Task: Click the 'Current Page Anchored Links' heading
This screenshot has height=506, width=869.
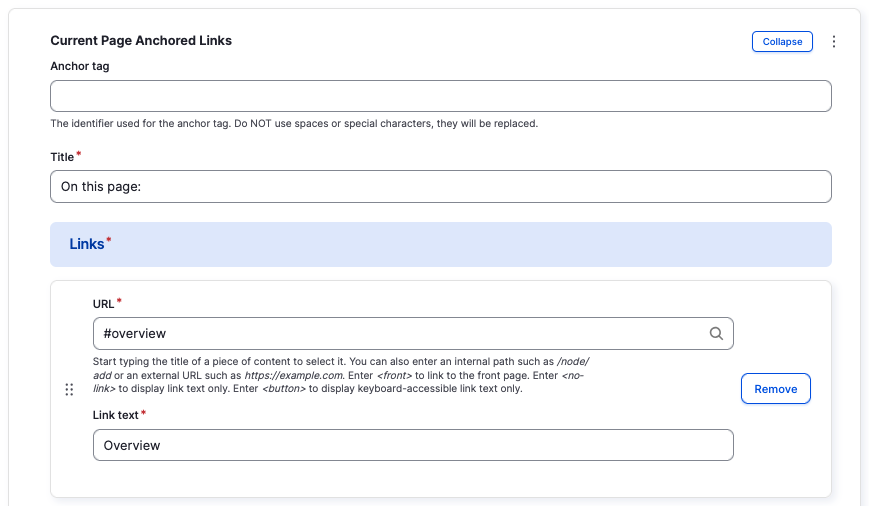Action: pos(141,41)
